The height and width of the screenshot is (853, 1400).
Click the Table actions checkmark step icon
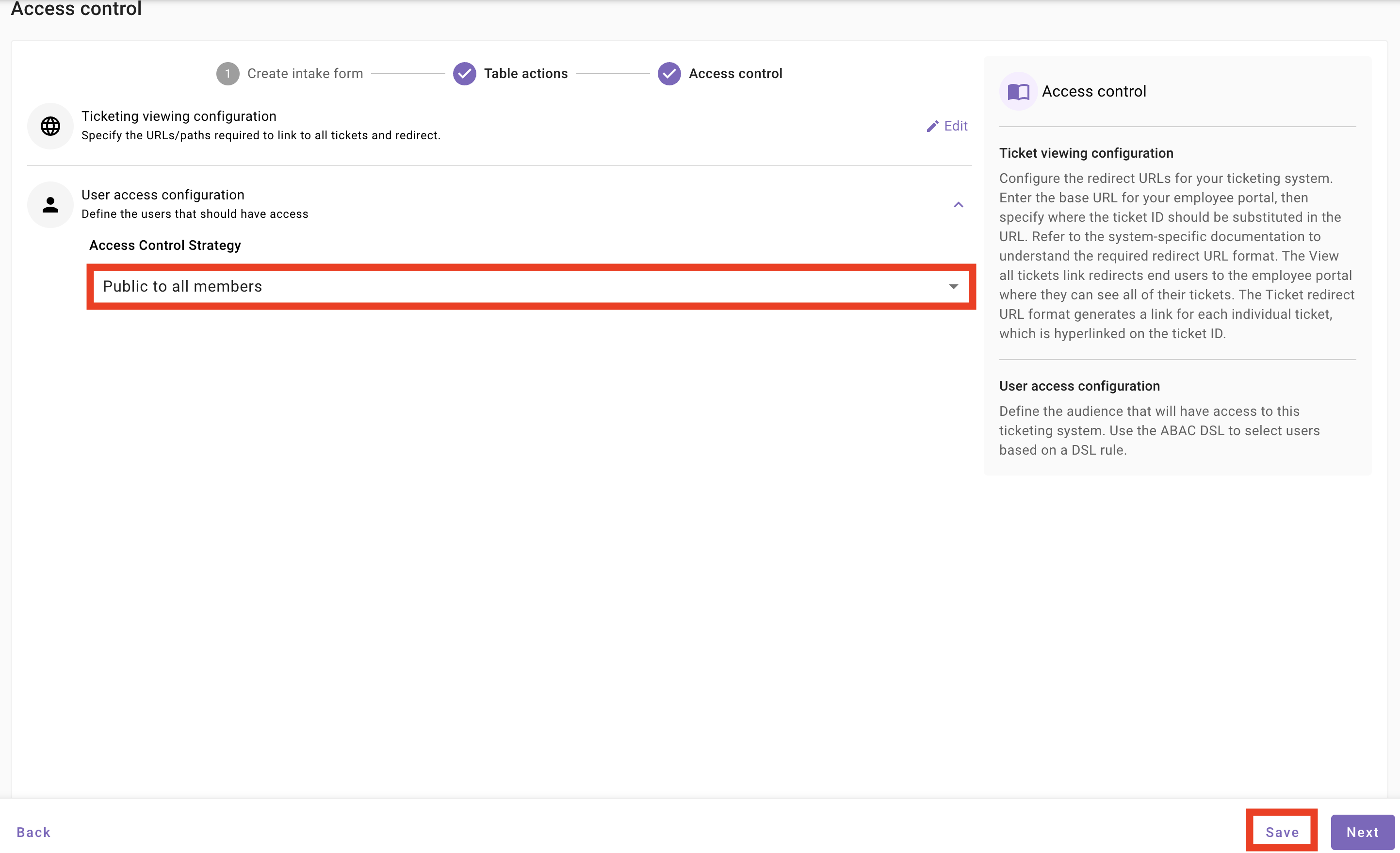(x=464, y=74)
